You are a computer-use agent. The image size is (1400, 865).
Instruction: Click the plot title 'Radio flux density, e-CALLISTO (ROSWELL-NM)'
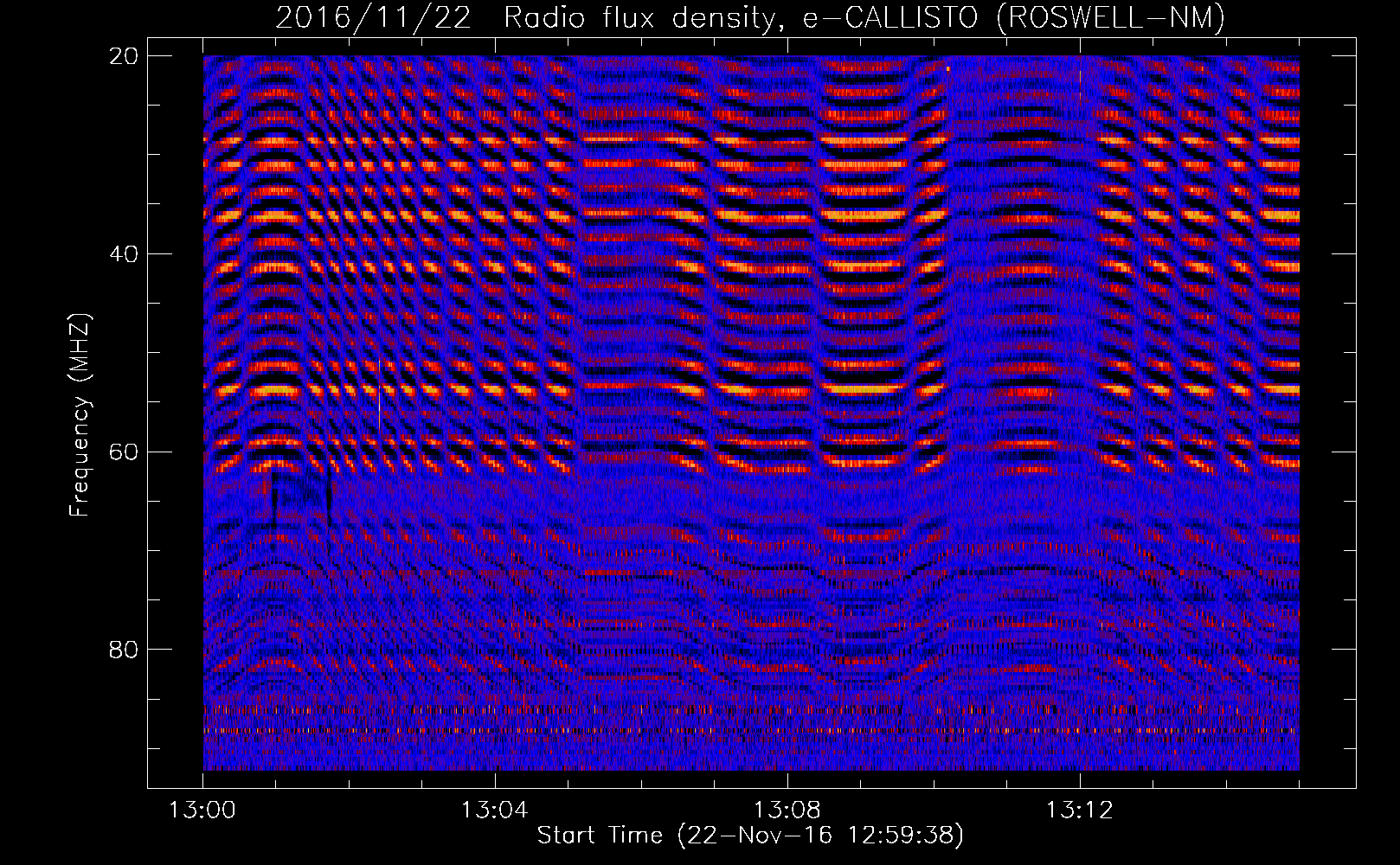pos(864,17)
